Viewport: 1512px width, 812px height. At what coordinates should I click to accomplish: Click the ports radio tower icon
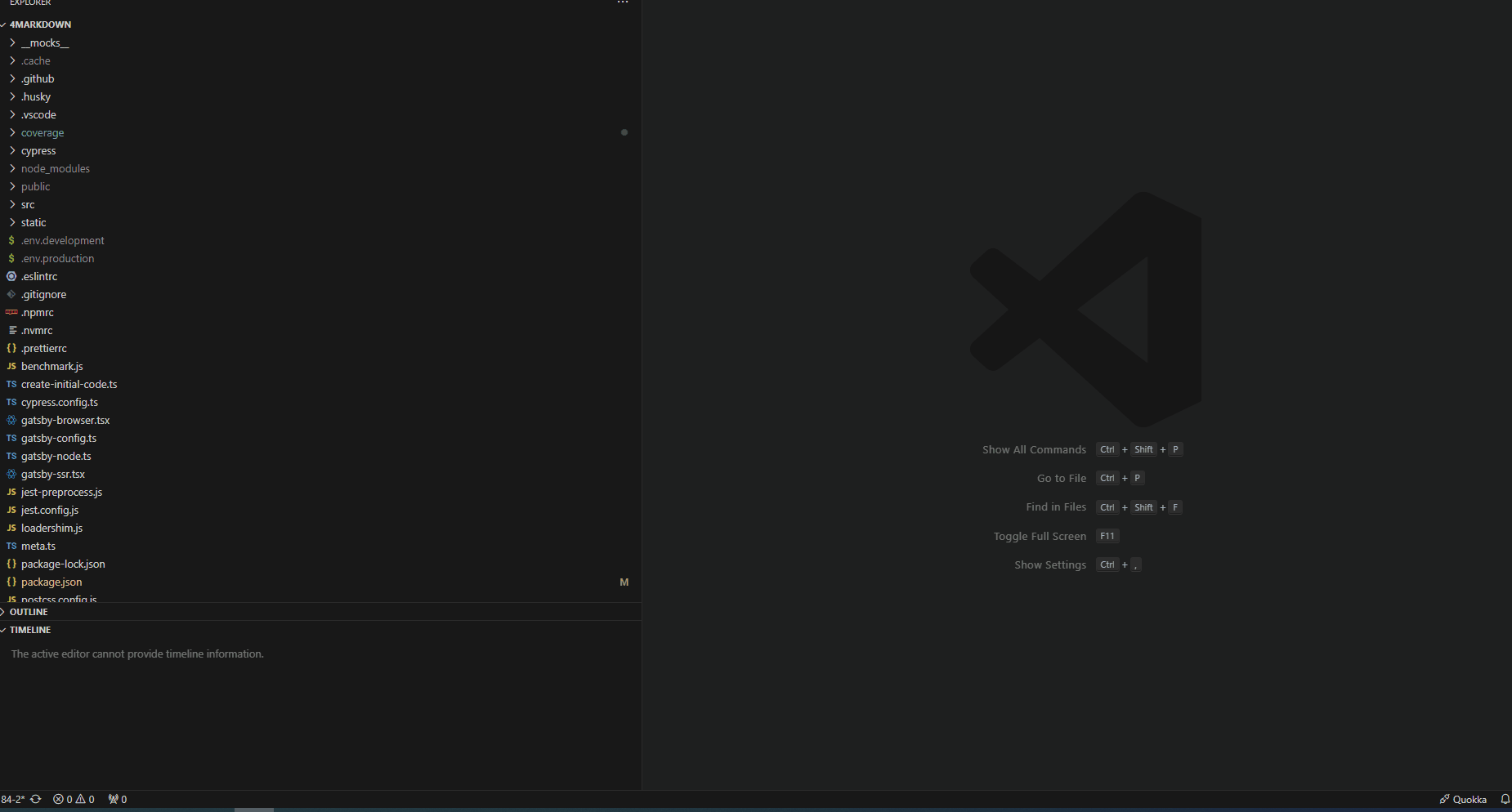[113, 799]
